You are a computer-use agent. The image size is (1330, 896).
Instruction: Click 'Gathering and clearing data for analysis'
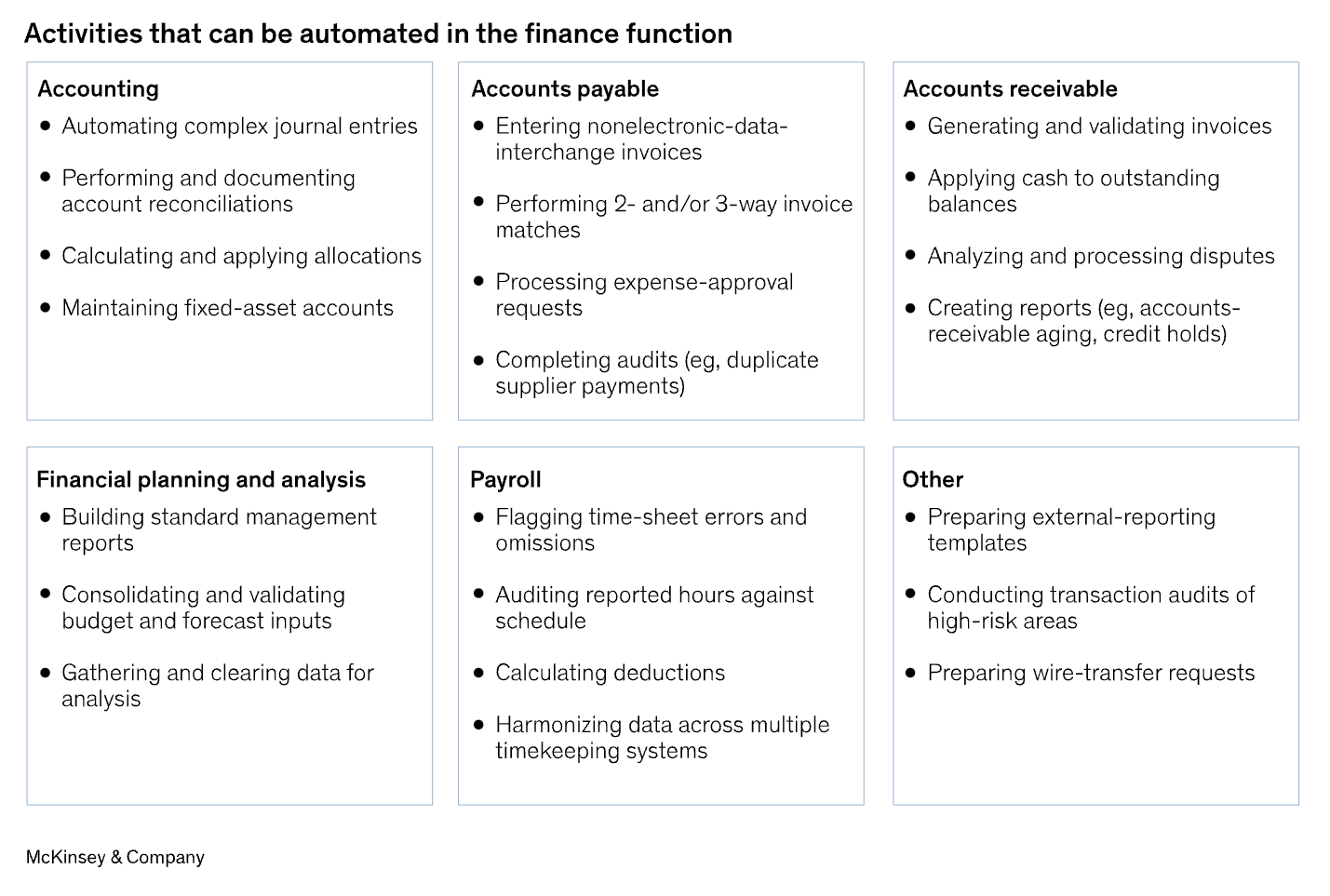point(217,686)
